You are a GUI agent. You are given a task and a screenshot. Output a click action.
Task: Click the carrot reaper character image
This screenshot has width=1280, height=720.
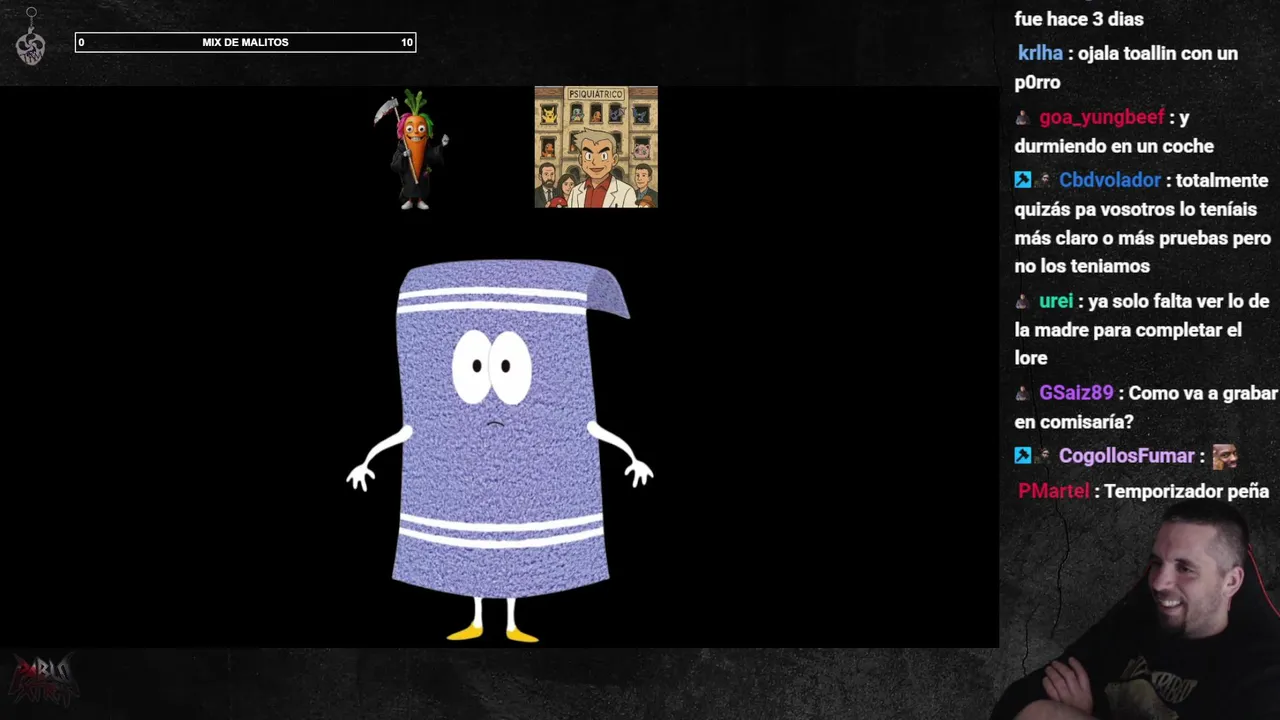pos(413,149)
